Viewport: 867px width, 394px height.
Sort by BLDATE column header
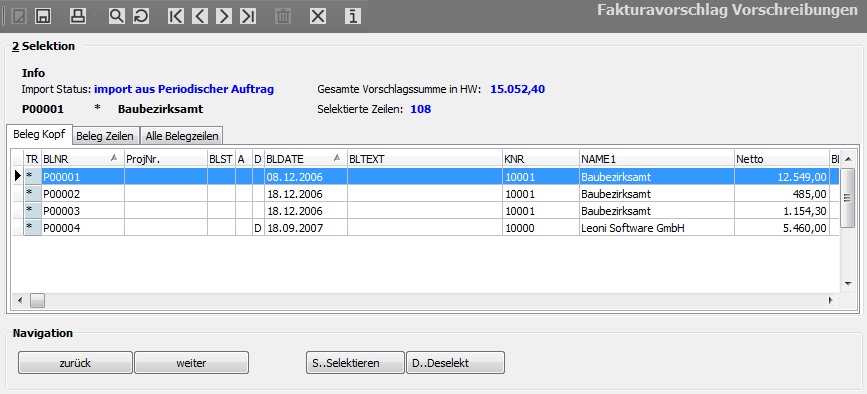(306, 159)
